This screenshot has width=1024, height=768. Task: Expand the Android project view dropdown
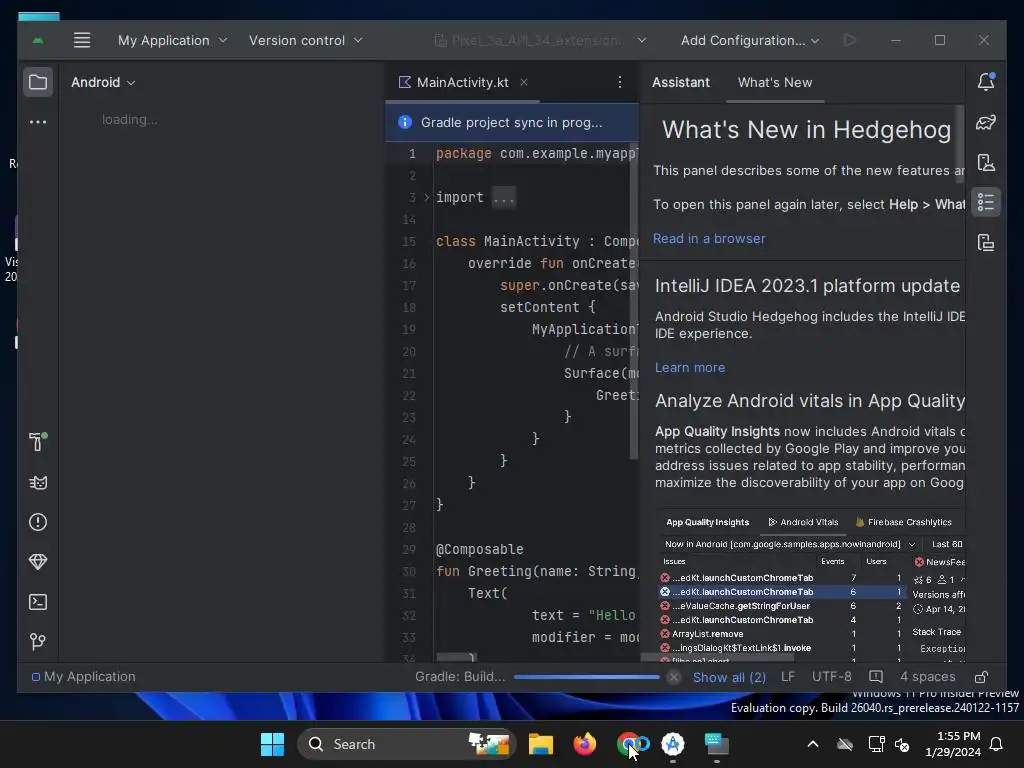[103, 82]
